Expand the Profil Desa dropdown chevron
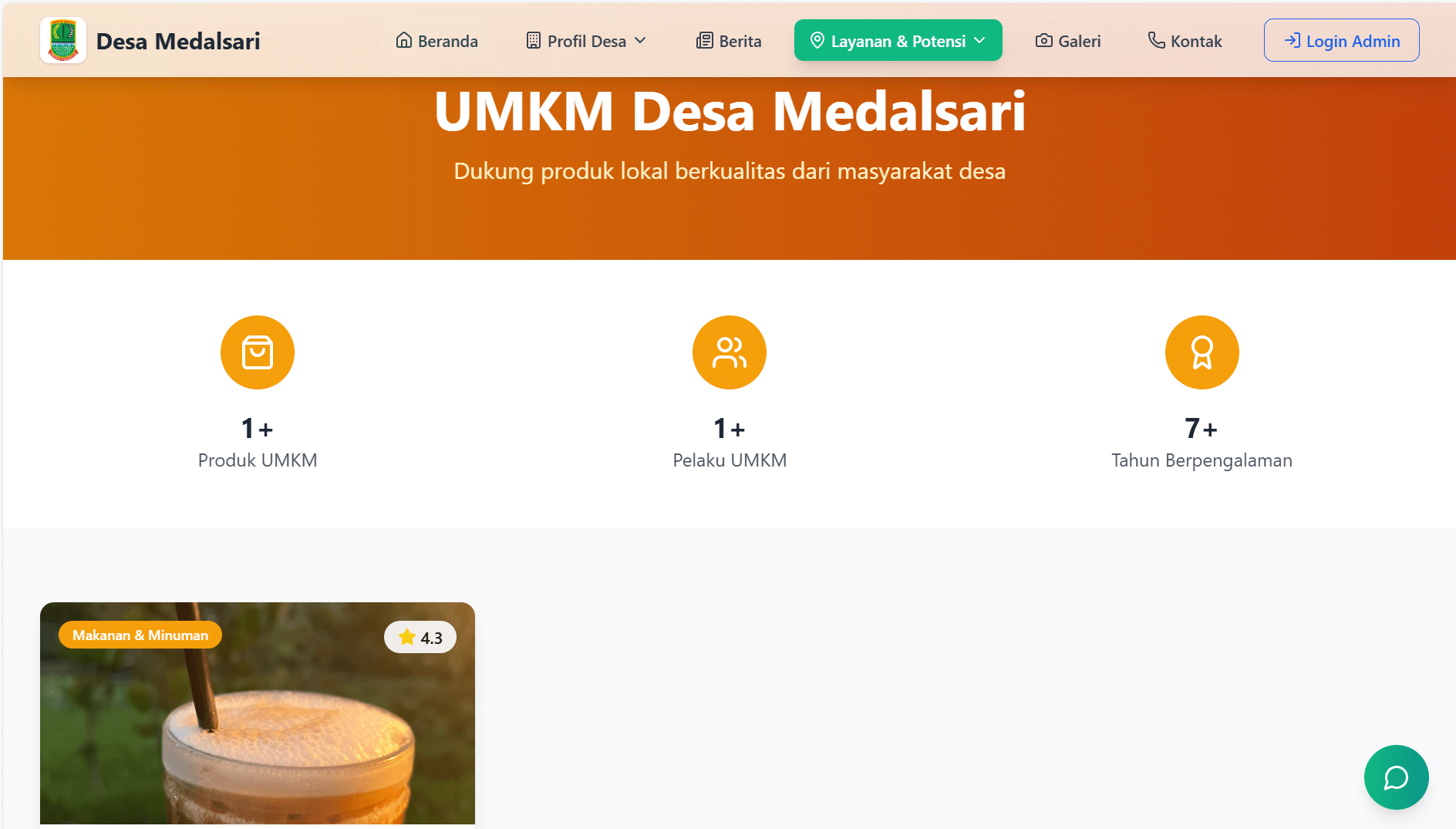 click(640, 40)
